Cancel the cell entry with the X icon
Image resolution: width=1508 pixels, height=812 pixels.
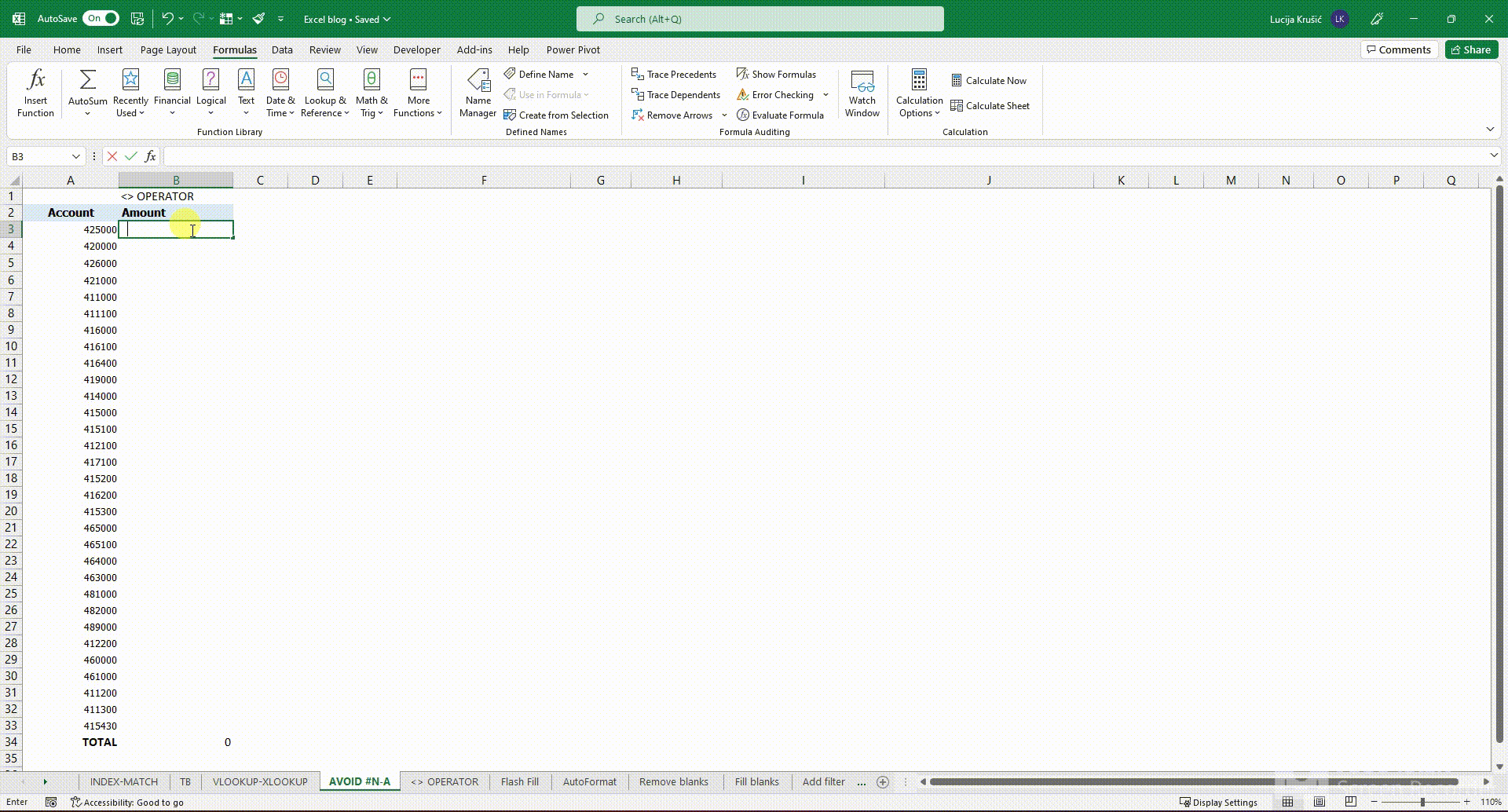tap(112, 156)
